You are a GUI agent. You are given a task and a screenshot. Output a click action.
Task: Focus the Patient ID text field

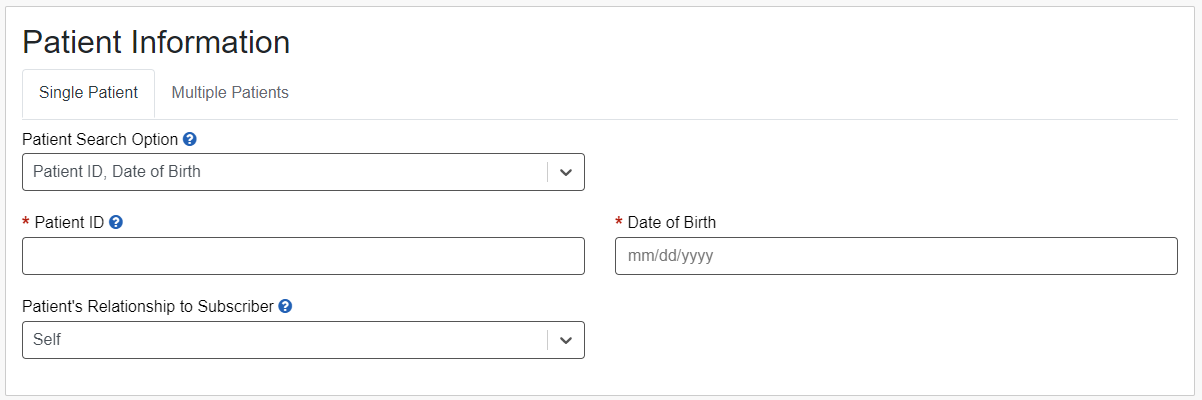(x=303, y=256)
